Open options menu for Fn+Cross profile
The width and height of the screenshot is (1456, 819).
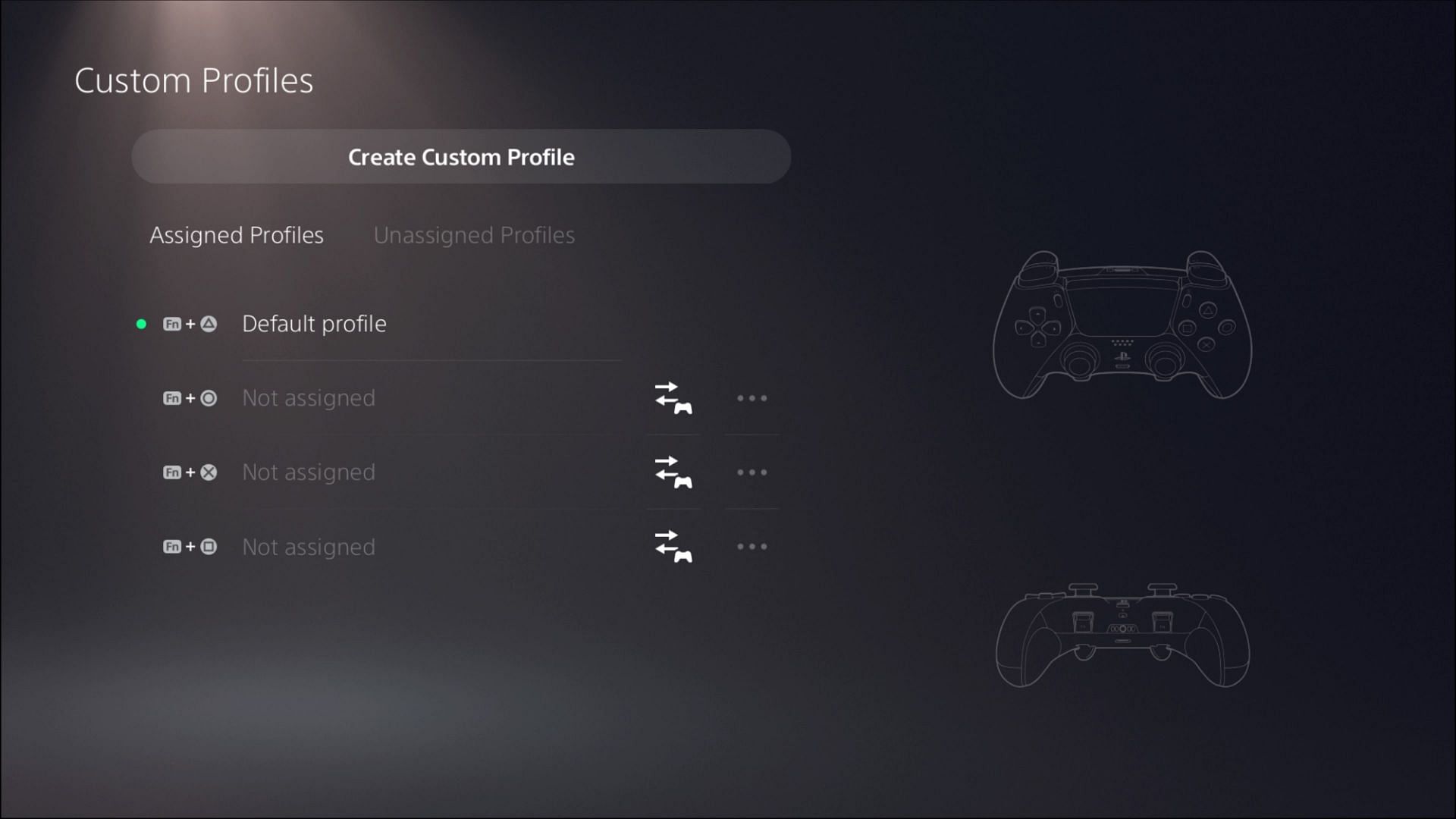point(752,472)
